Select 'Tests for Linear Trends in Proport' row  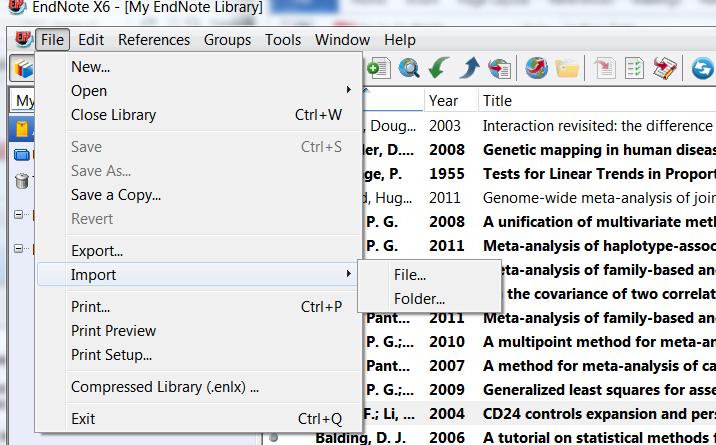pyautogui.click(x=599, y=173)
